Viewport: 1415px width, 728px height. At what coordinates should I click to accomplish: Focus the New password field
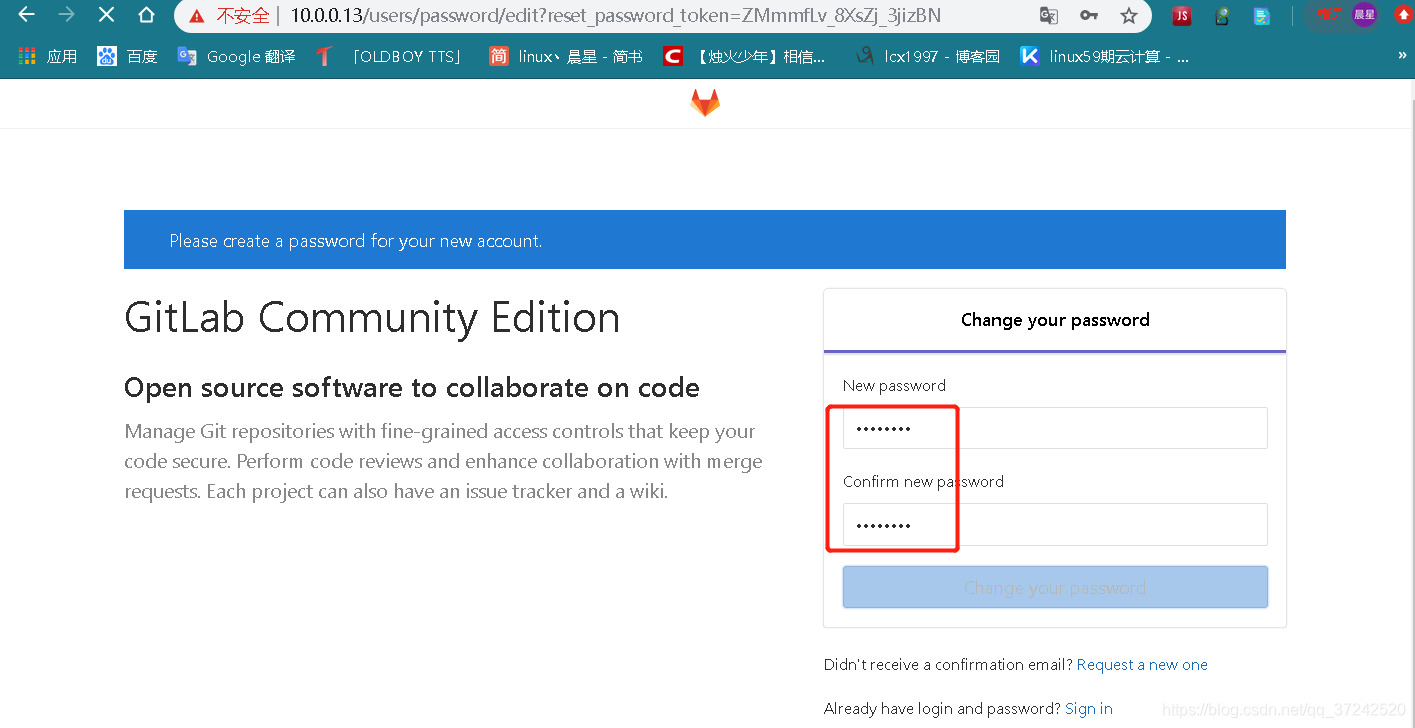[x=1055, y=428]
